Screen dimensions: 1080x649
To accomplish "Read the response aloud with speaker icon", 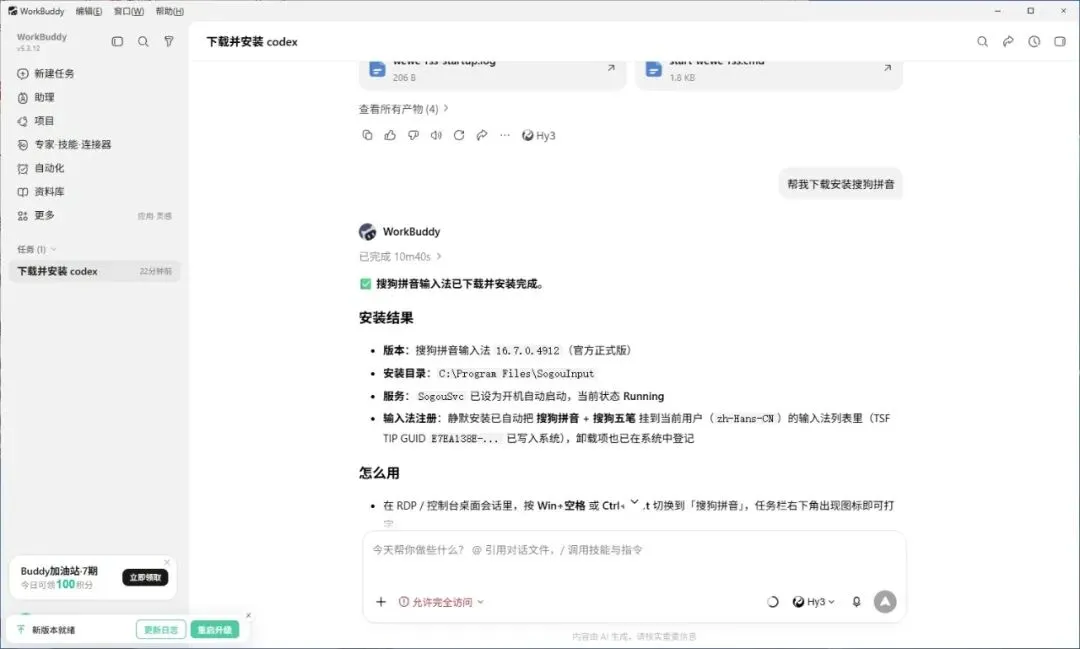I will point(436,135).
